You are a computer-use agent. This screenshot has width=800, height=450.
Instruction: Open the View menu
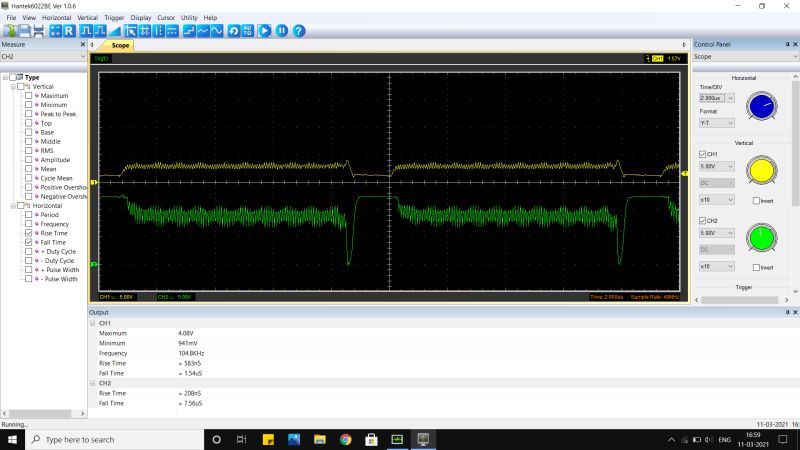click(x=29, y=17)
